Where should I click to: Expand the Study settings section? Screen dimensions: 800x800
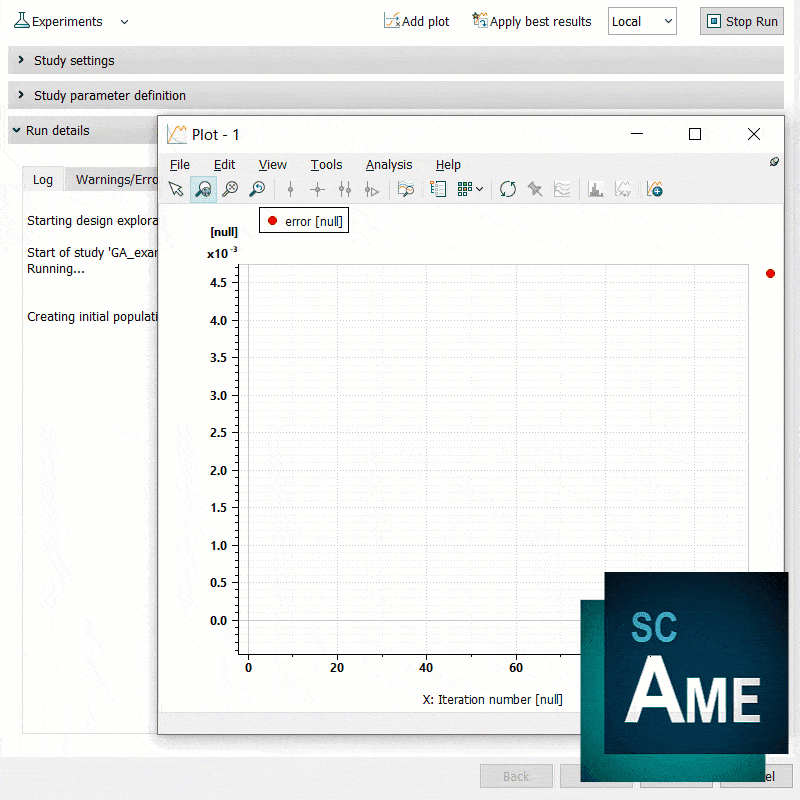click(x=21, y=60)
